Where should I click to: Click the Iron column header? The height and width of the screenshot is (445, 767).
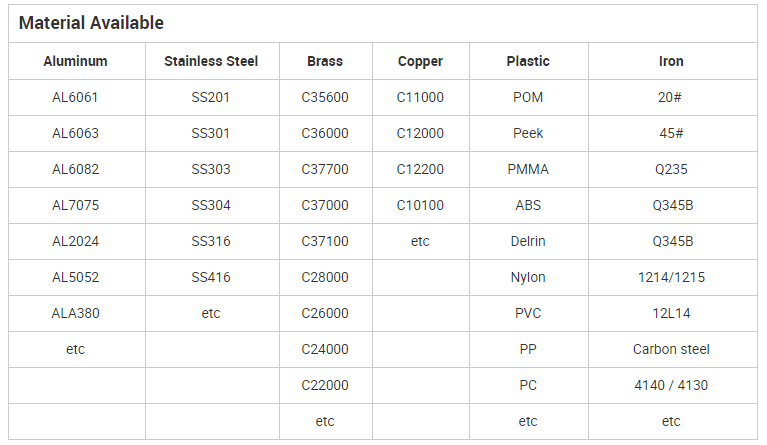[x=671, y=61]
